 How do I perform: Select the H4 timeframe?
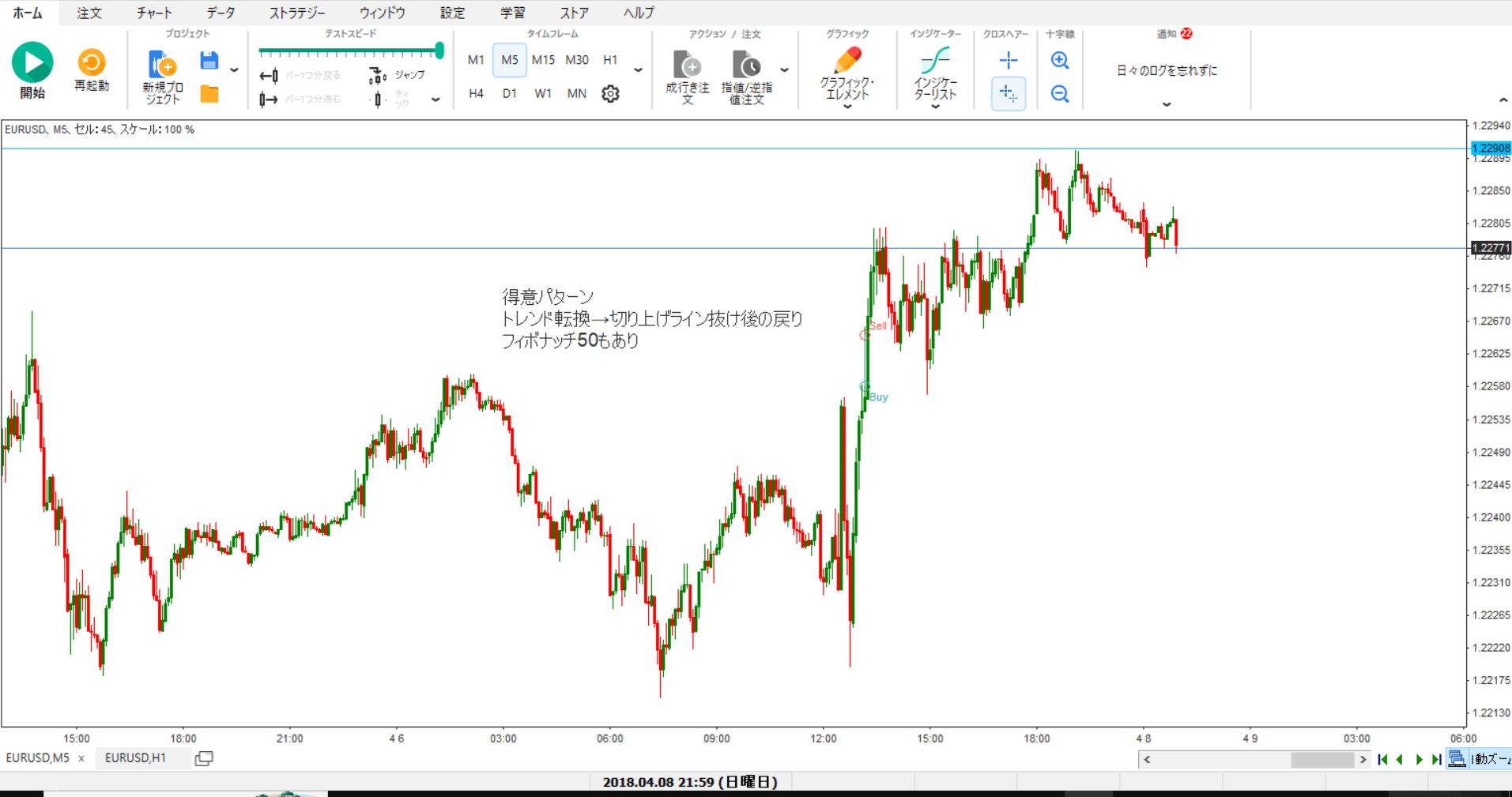pyautogui.click(x=476, y=94)
